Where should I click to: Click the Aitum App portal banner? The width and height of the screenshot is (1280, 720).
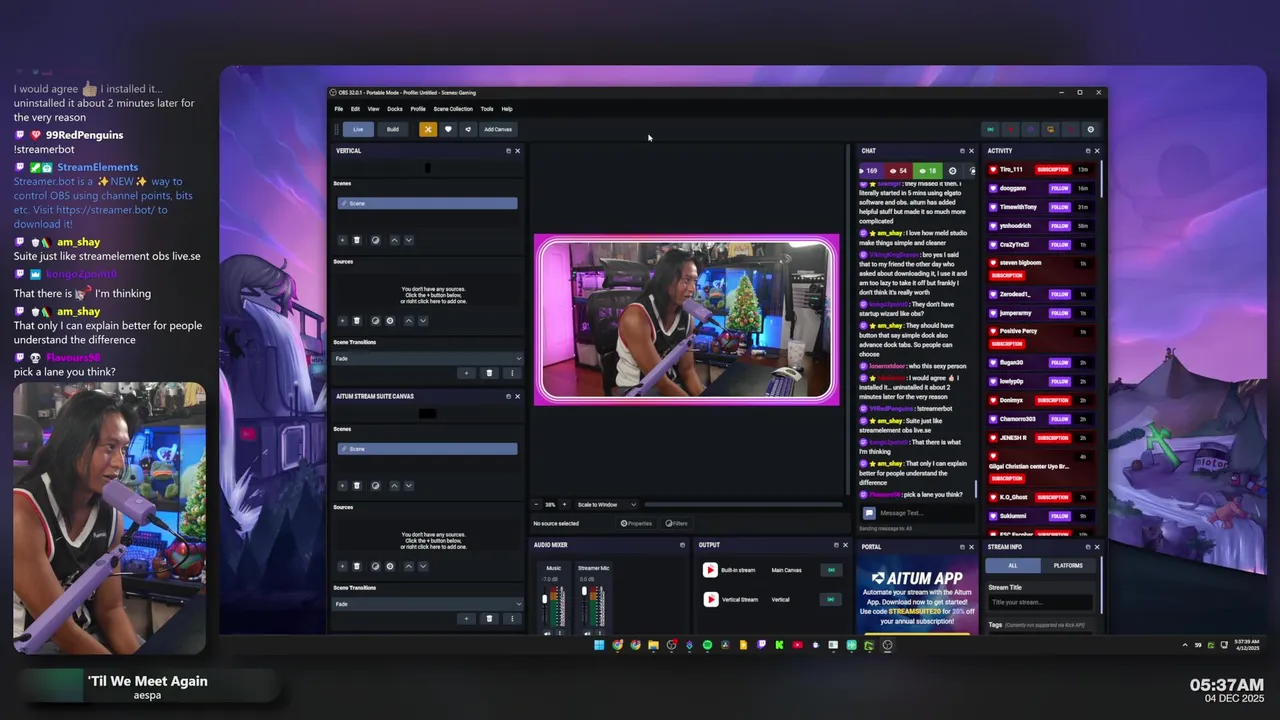pos(916,596)
